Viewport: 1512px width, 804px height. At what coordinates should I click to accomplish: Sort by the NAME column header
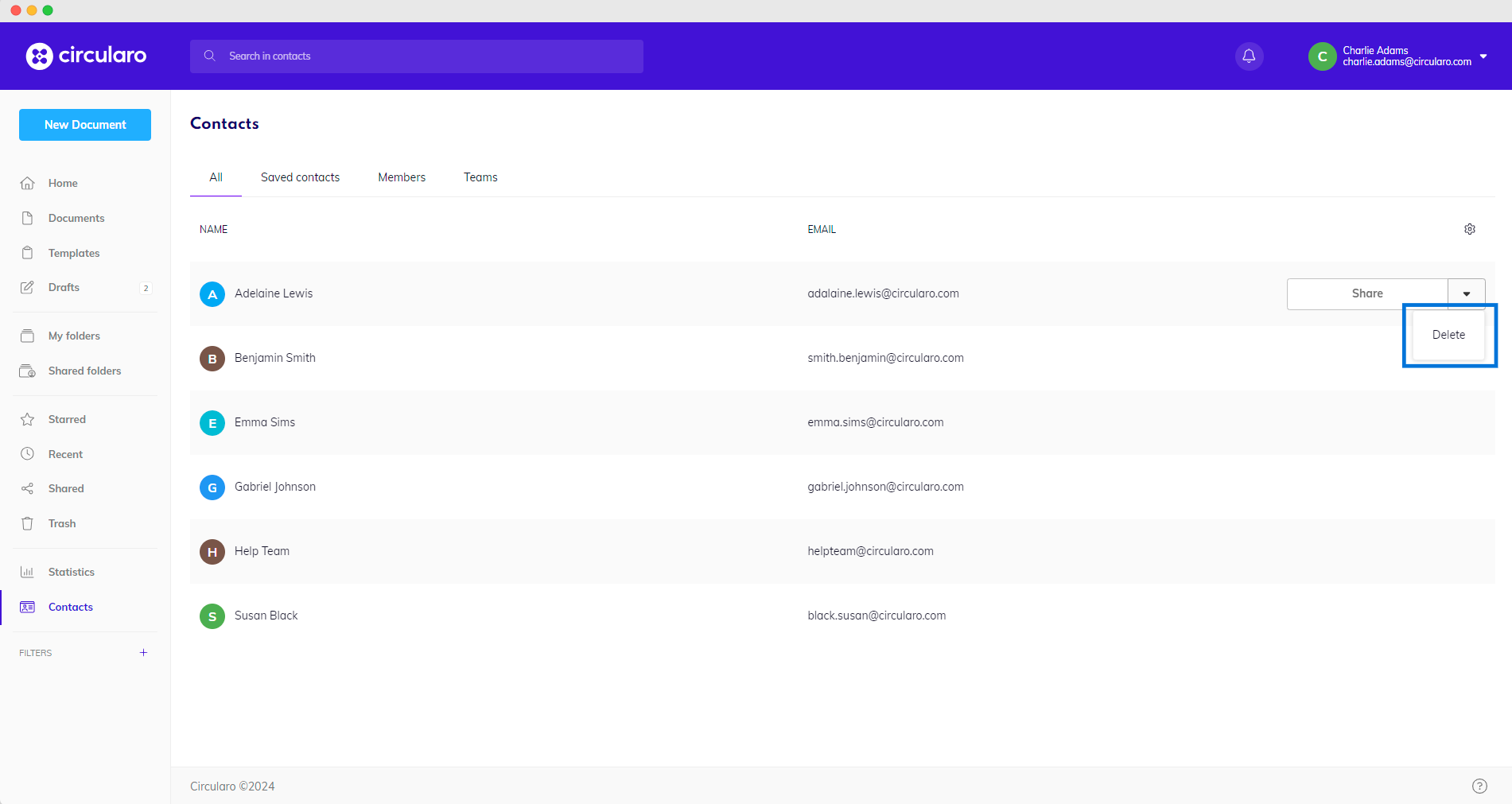pyautogui.click(x=213, y=229)
